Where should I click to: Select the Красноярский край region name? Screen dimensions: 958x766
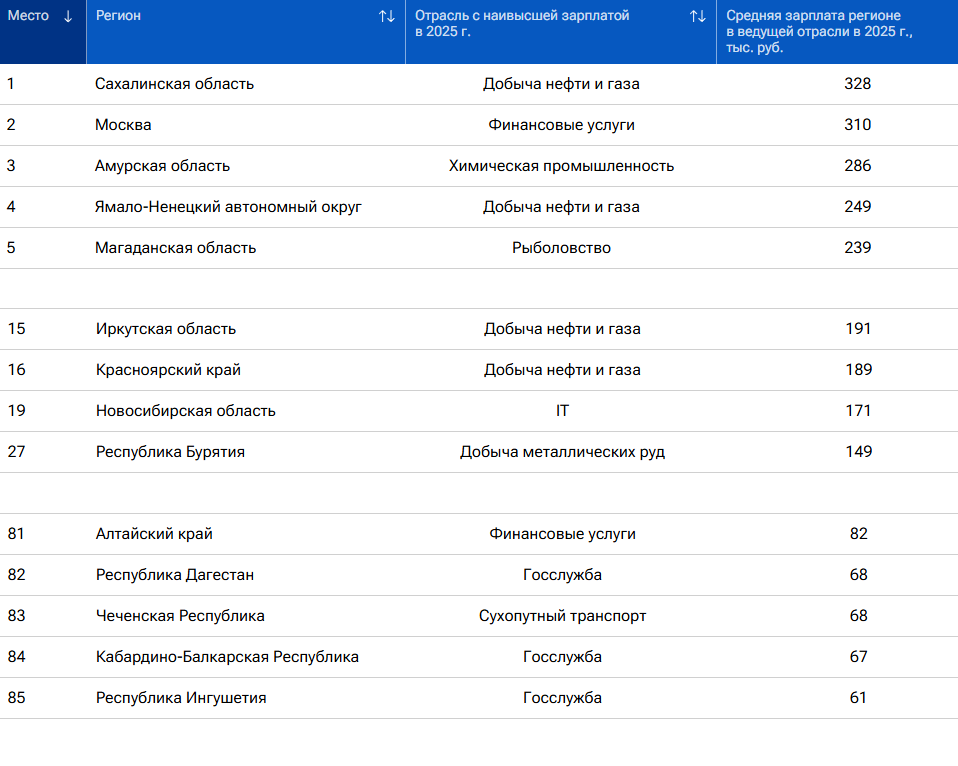coord(168,370)
